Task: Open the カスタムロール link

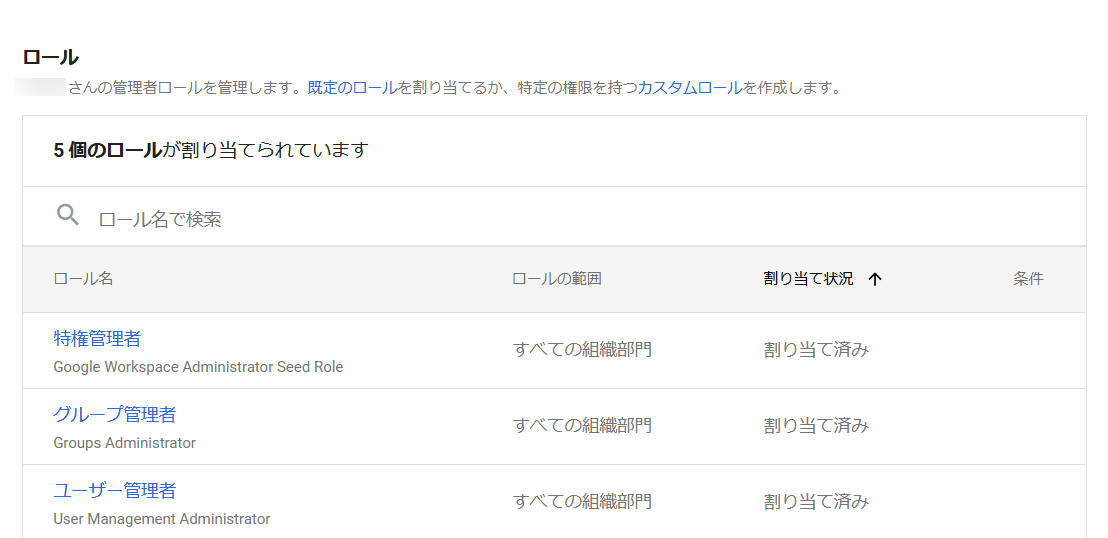Action: click(690, 88)
